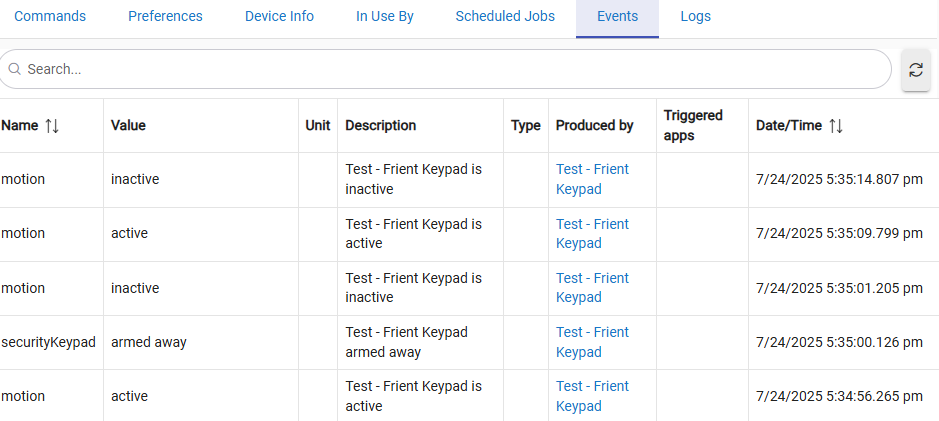The width and height of the screenshot is (939, 421).
Task: Follow Frient Keypad link for 5:35:09.799 pm event
Action: pyautogui.click(x=592, y=234)
